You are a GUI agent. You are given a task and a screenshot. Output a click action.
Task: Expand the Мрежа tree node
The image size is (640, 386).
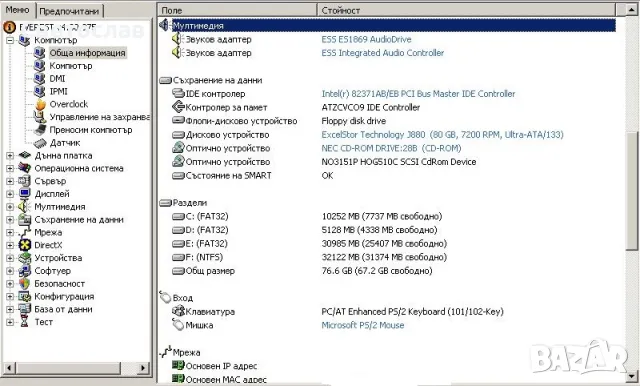[x=10, y=232]
